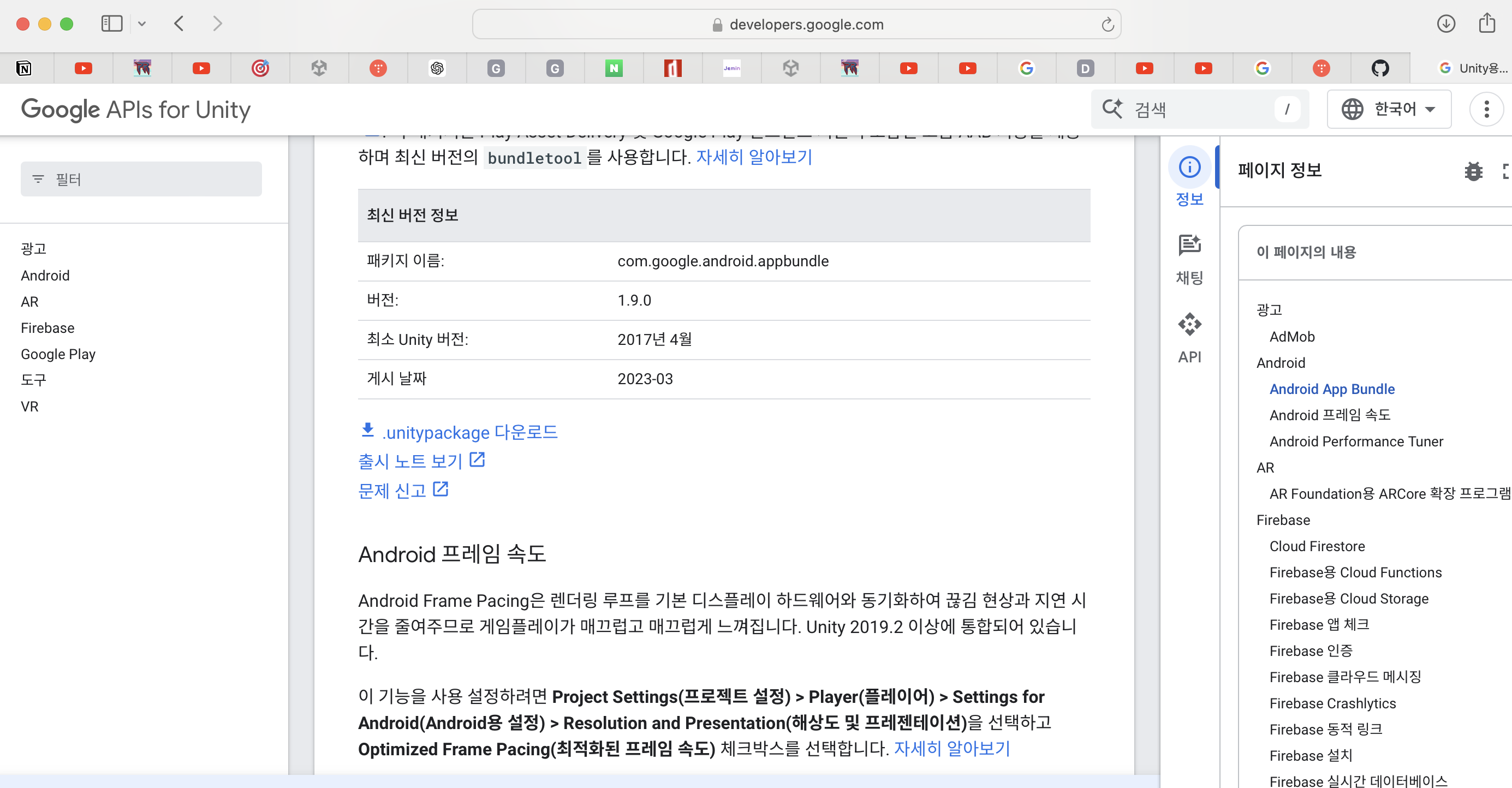
Task: Click the browser back arrow
Action: 180,23
